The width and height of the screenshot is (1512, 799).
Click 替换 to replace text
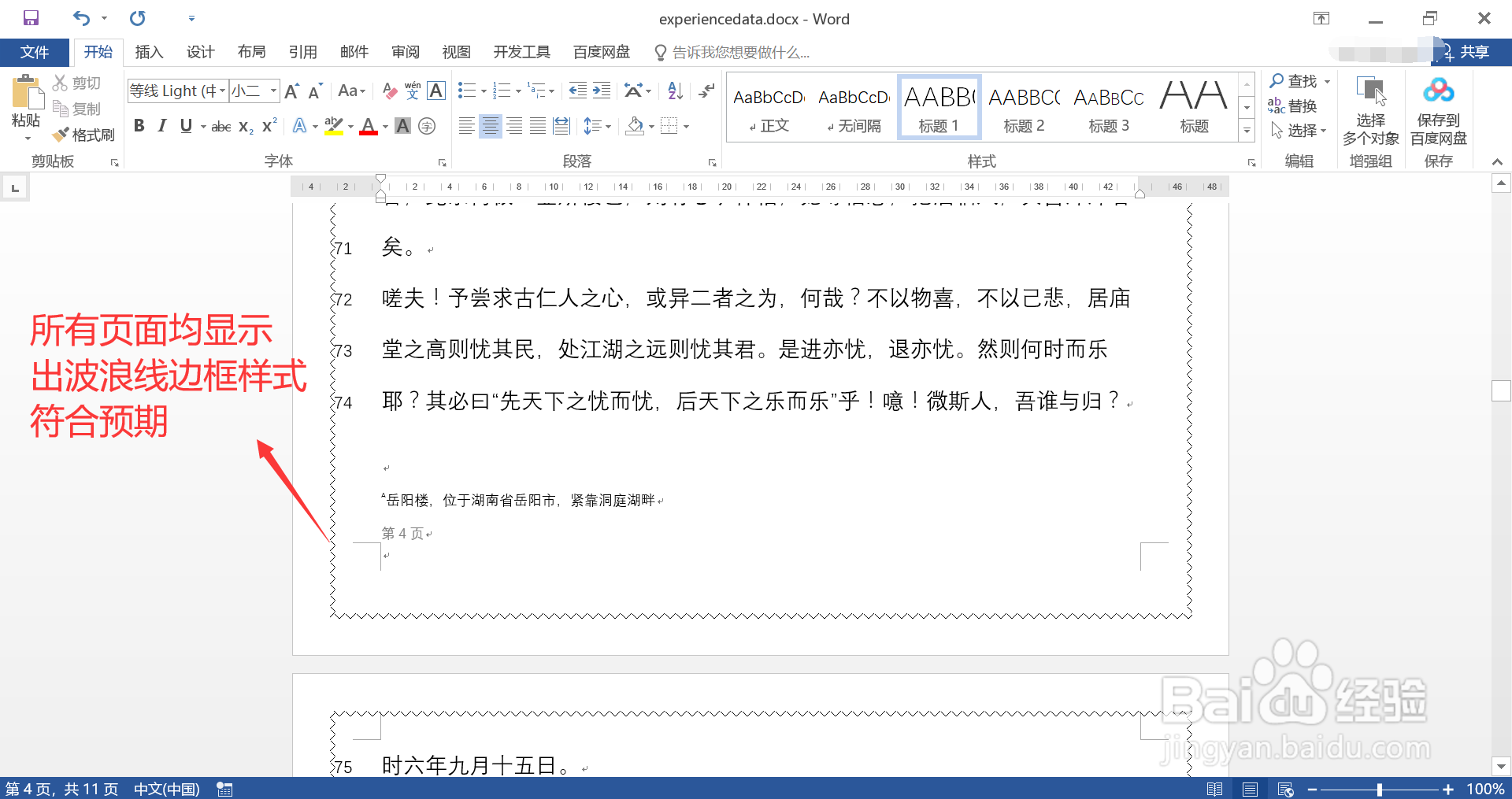(1292, 105)
